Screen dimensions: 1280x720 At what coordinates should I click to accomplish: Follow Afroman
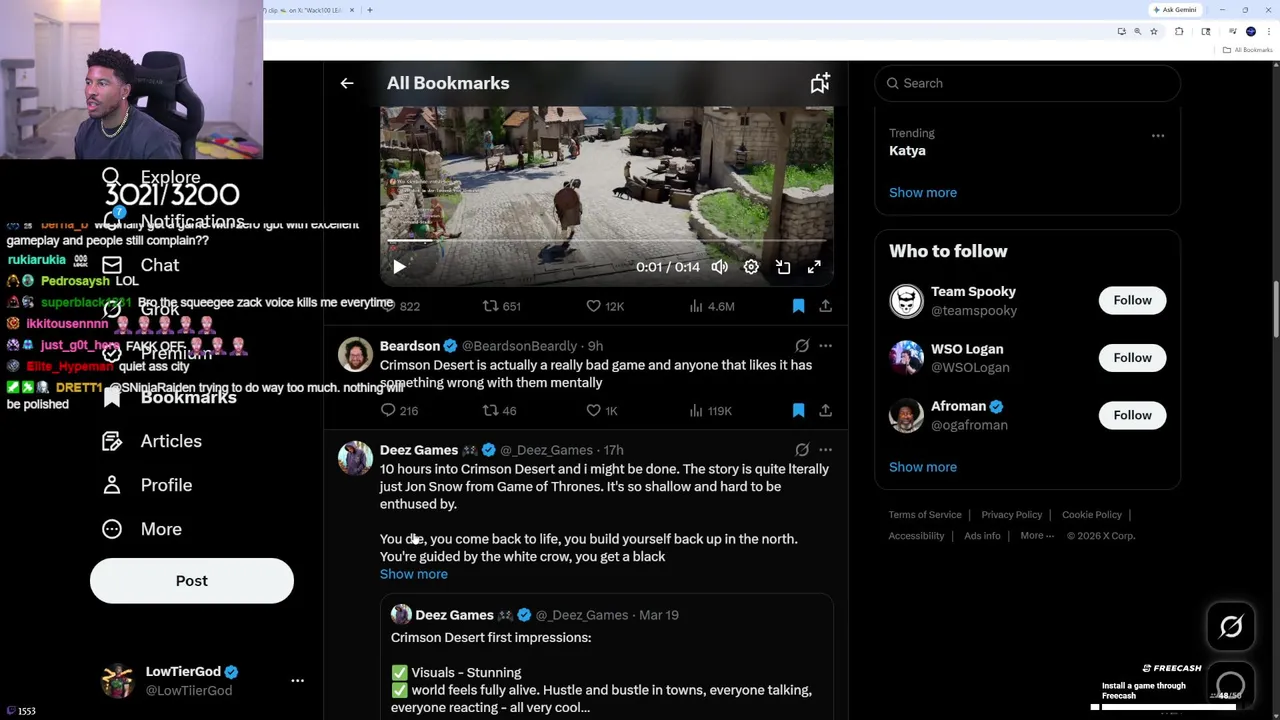click(1132, 415)
